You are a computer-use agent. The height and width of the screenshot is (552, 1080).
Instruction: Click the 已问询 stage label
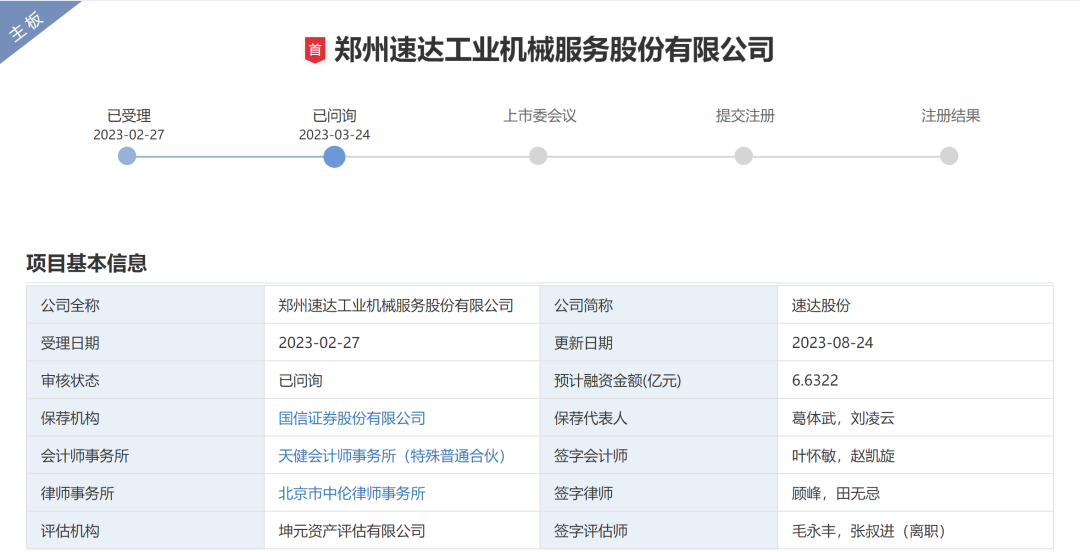[334, 116]
